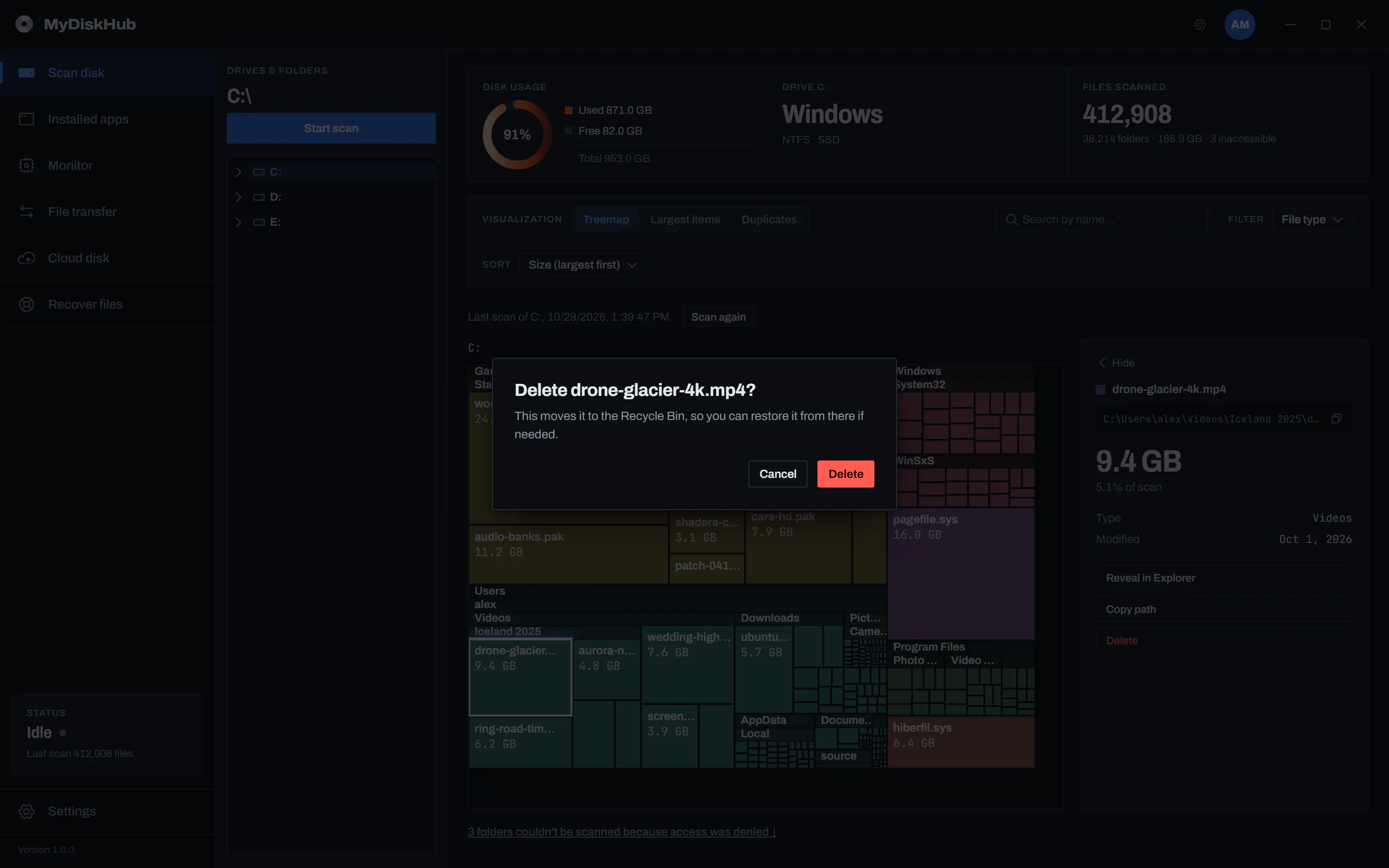The height and width of the screenshot is (868, 1389).
Task: Select the pagefile.sys treemap block
Action: (961, 574)
